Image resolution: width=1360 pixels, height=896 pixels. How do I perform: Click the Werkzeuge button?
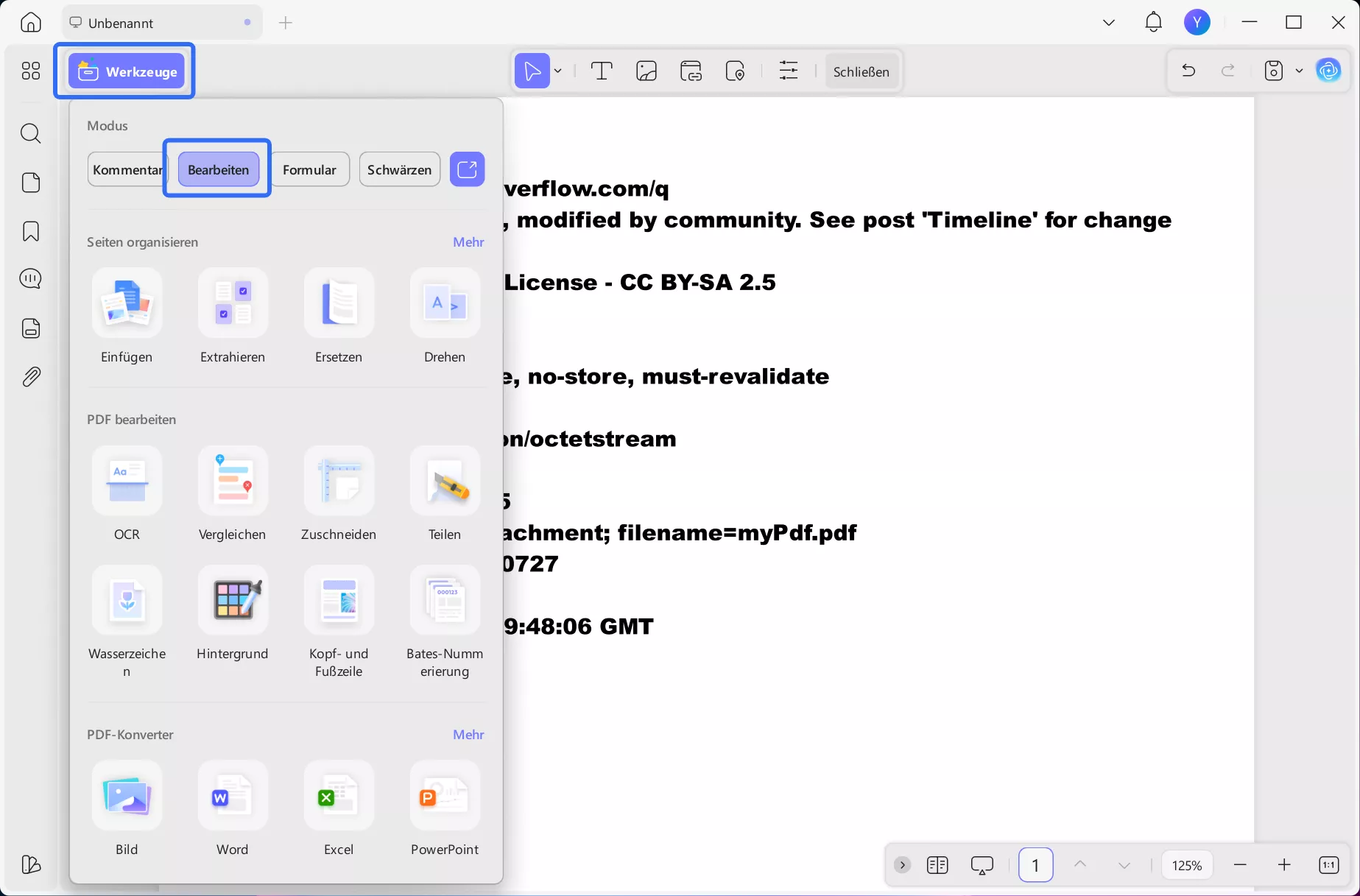127,71
